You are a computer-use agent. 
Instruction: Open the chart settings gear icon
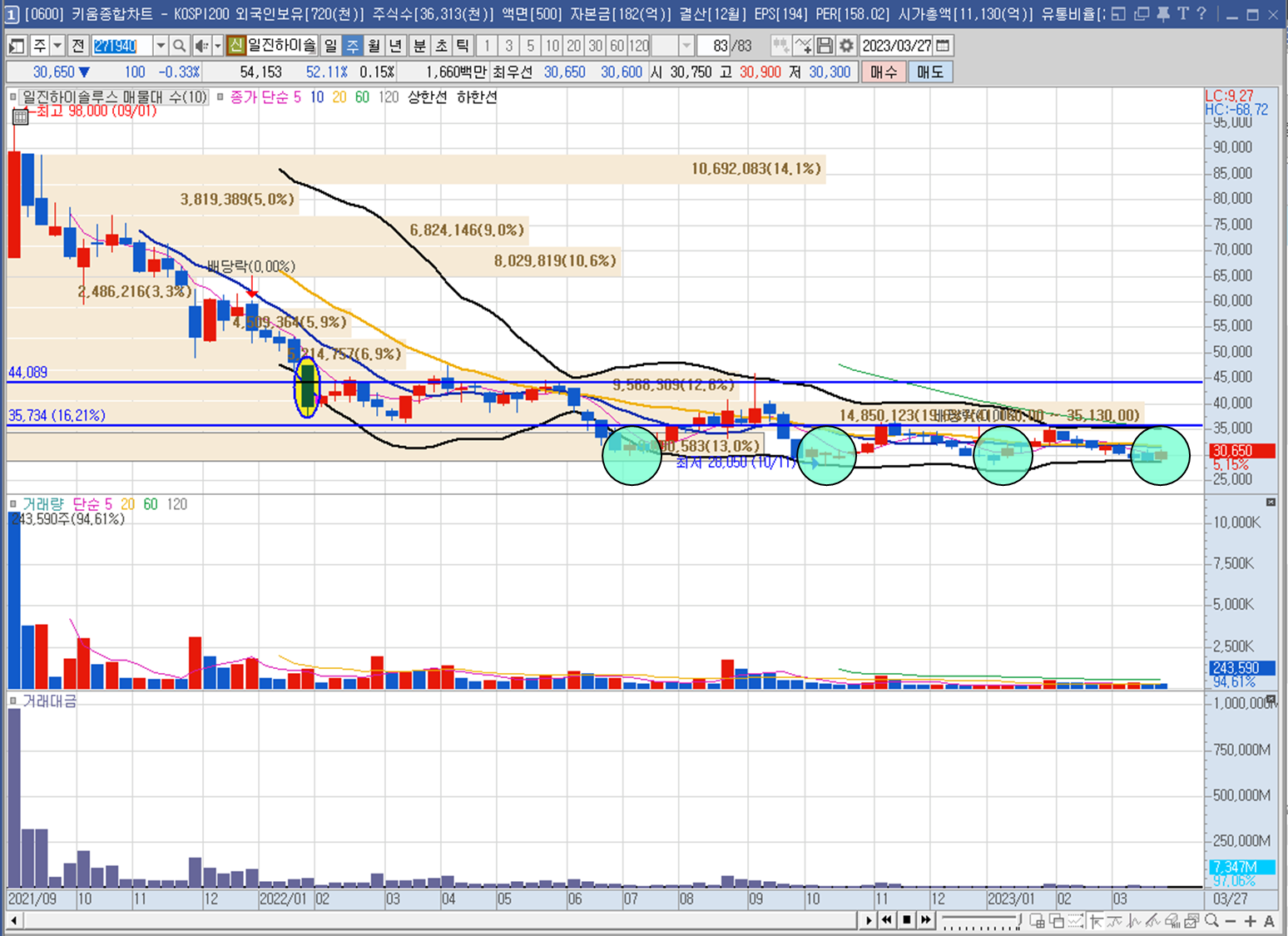[x=846, y=46]
